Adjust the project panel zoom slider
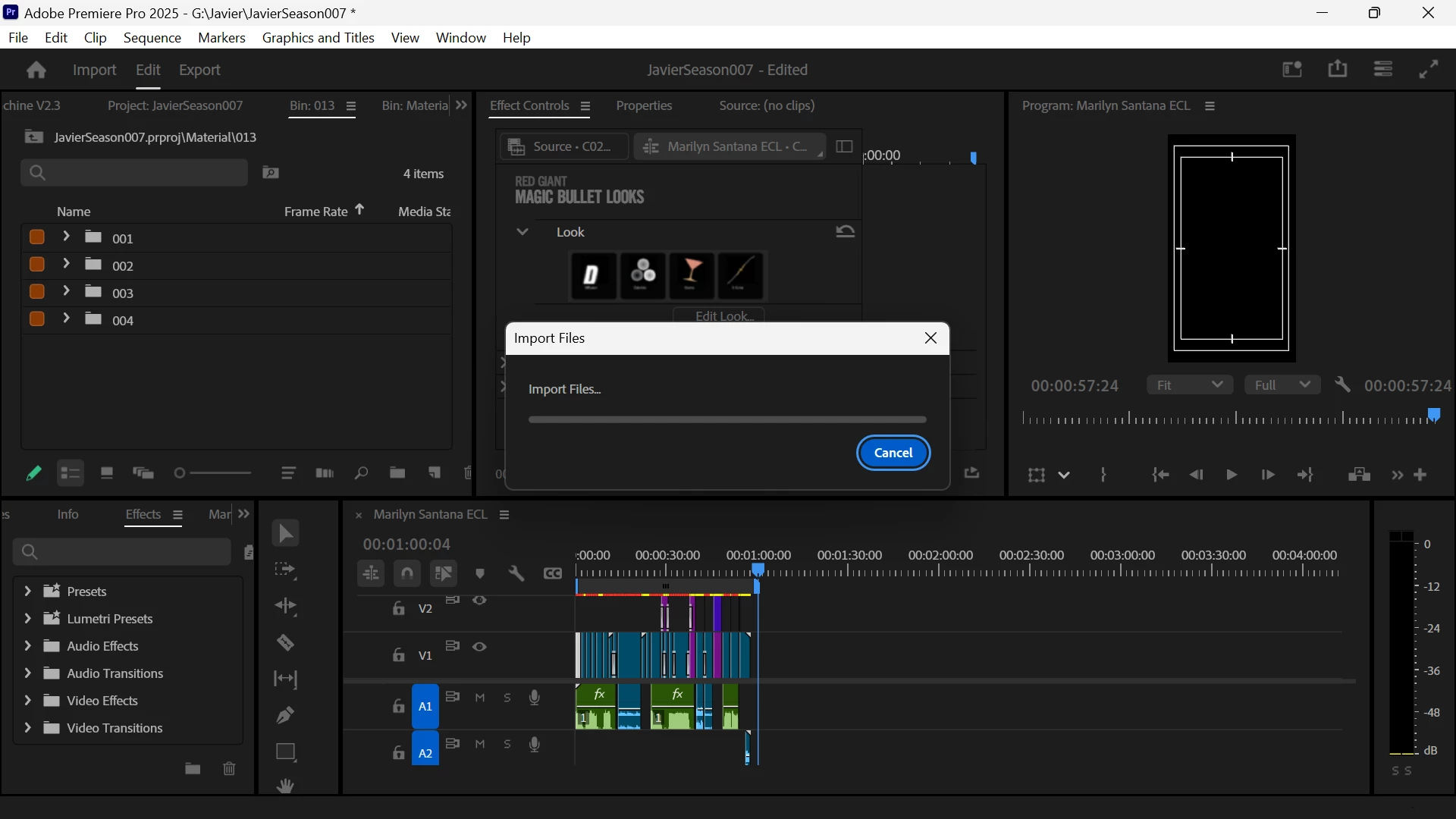Image resolution: width=1456 pixels, height=819 pixels. (180, 473)
